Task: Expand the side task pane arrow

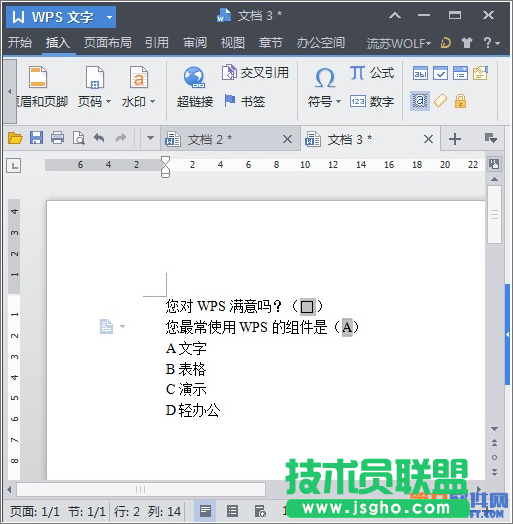Action: 507,335
